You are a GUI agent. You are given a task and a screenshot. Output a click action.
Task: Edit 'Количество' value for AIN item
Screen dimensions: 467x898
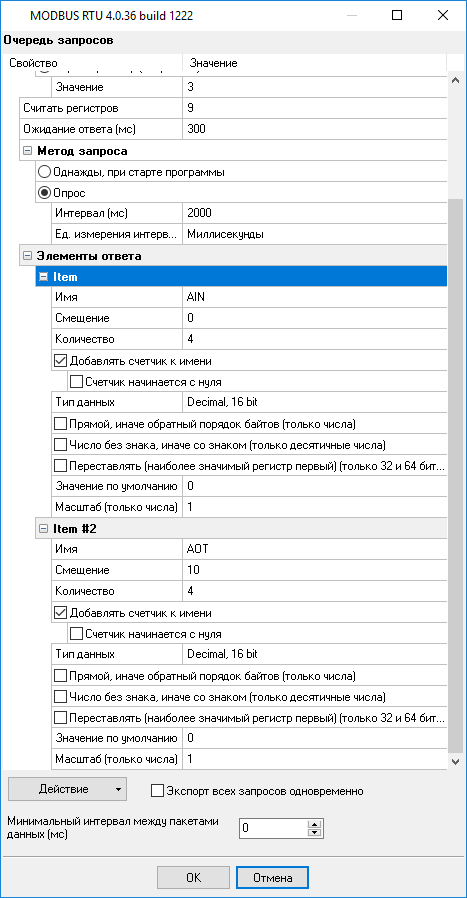pyautogui.click(x=314, y=339)
